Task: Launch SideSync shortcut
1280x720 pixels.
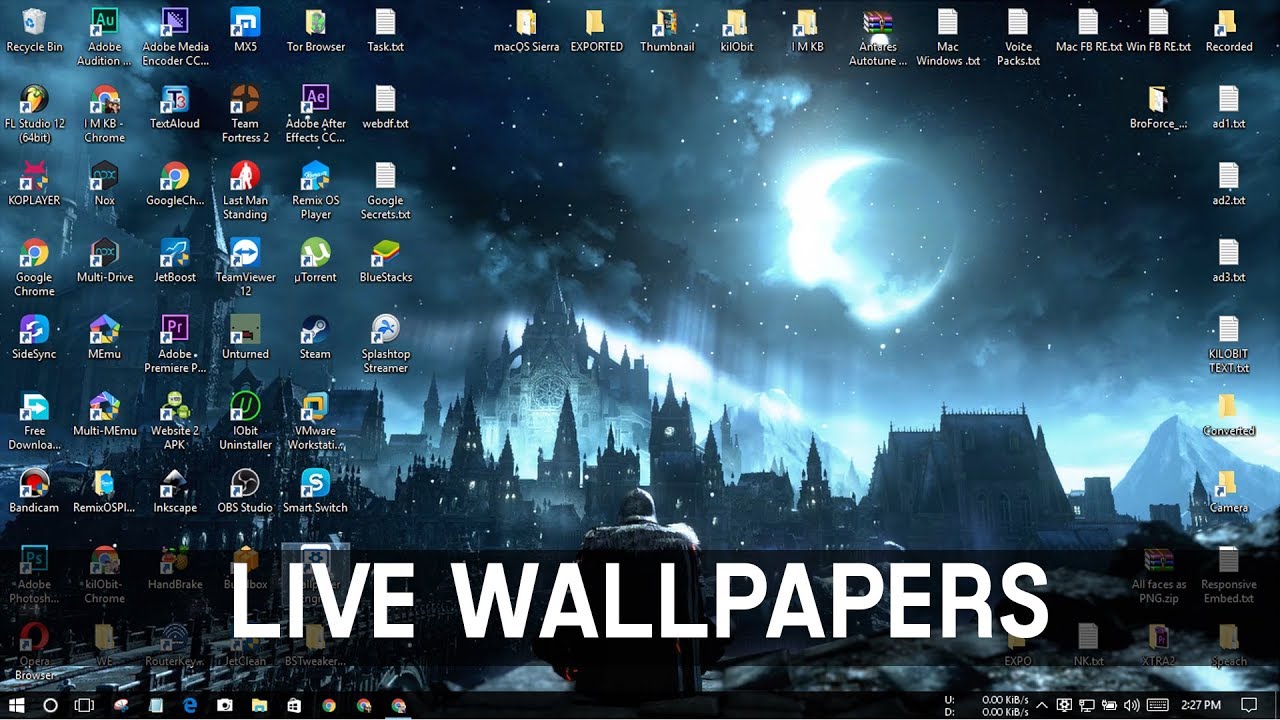Action: coord(34,338)
